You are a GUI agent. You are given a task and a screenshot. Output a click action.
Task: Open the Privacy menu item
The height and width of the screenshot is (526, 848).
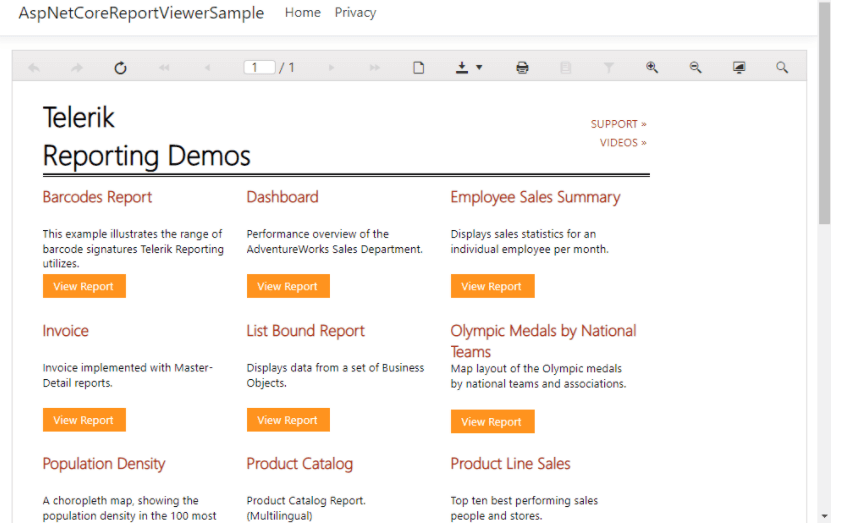click(355, 13)
